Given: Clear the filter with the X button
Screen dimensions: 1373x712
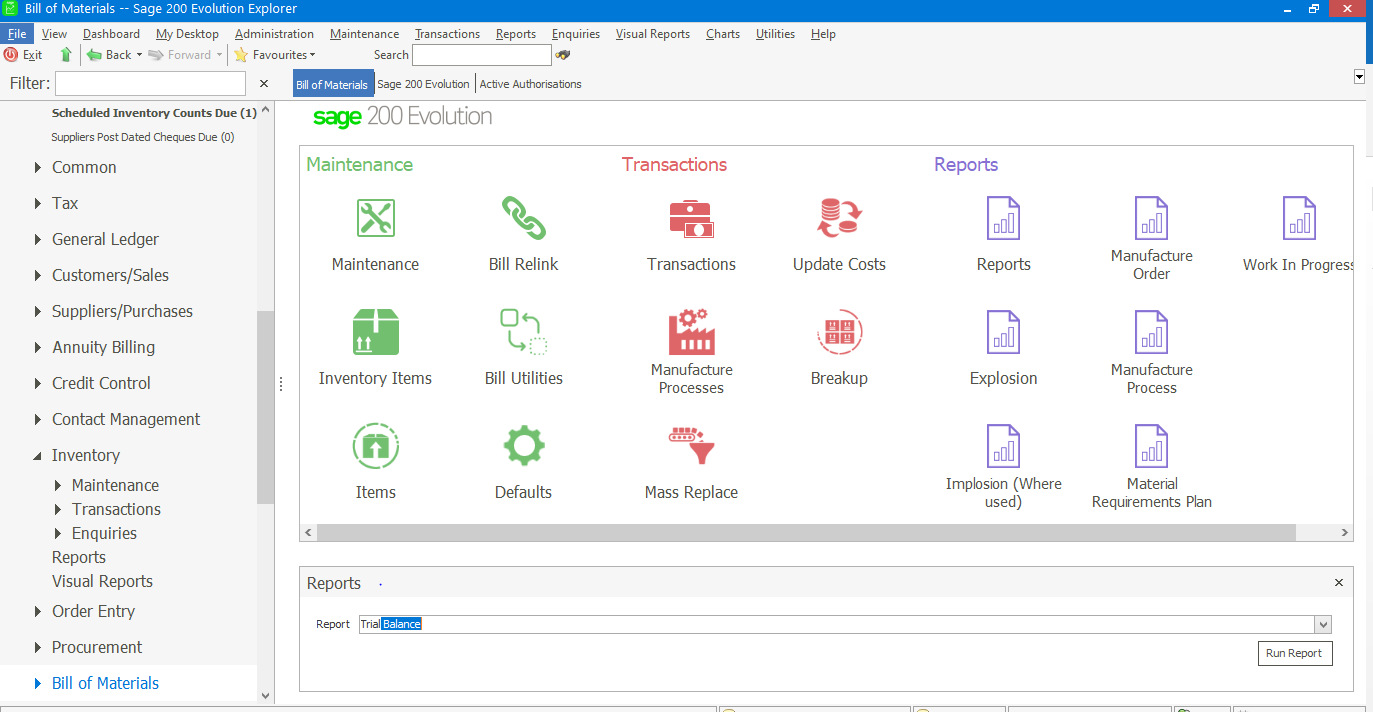Looking at the screenshot, I should coord(264,84).
